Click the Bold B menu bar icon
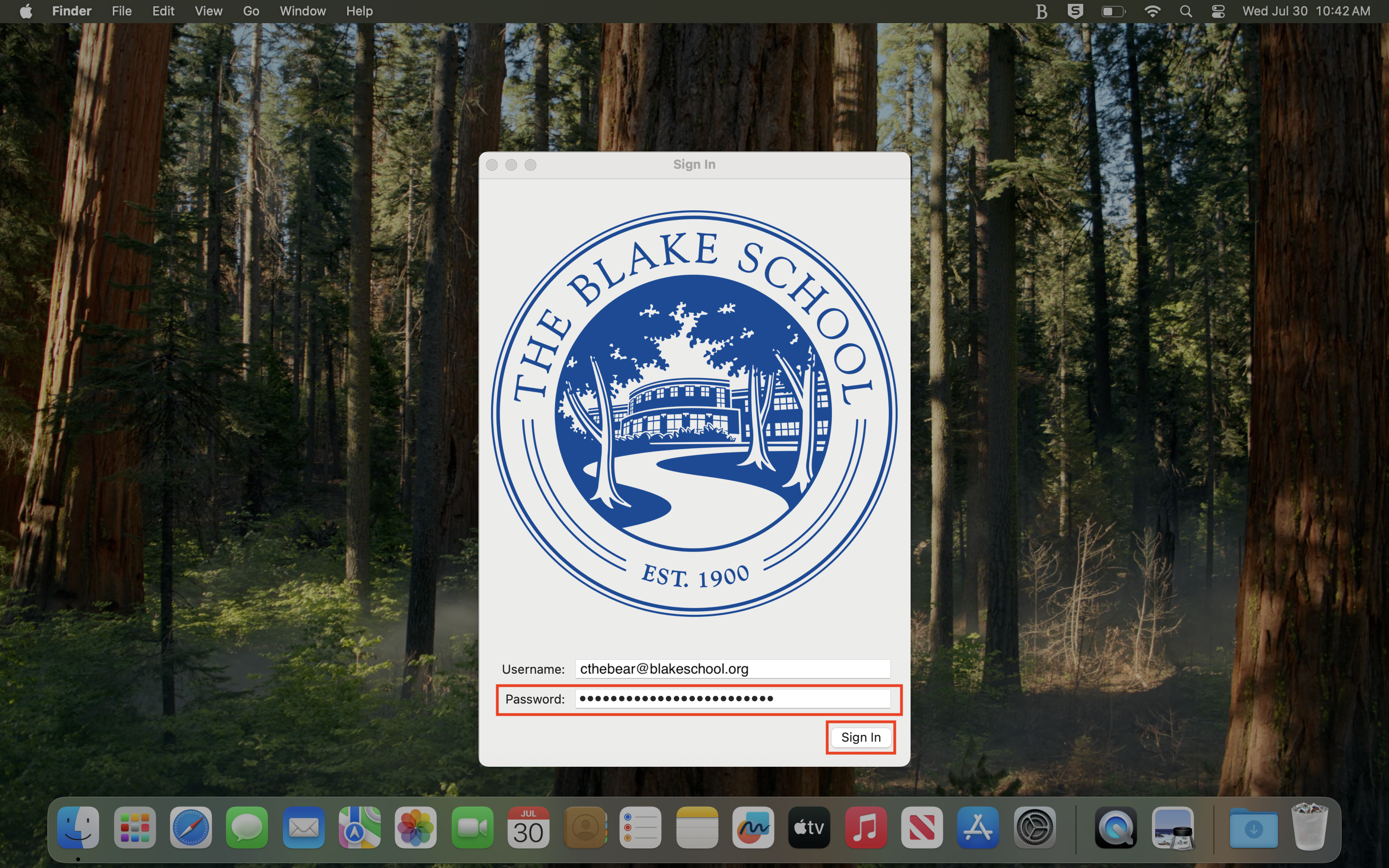 click(1042, 11)
